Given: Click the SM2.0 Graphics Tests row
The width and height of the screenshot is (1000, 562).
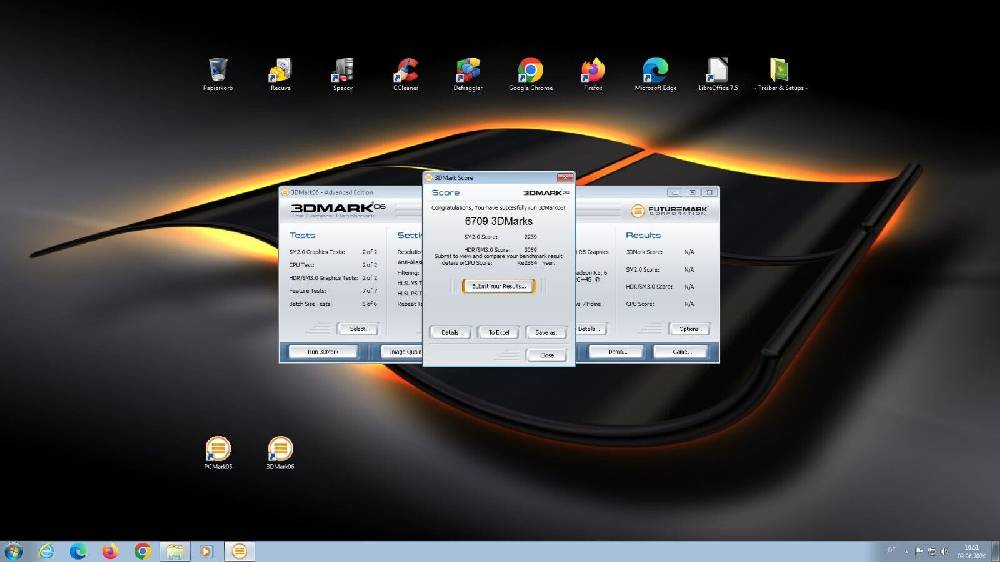Looking at the screenshot, I should [x=334, y=252].
